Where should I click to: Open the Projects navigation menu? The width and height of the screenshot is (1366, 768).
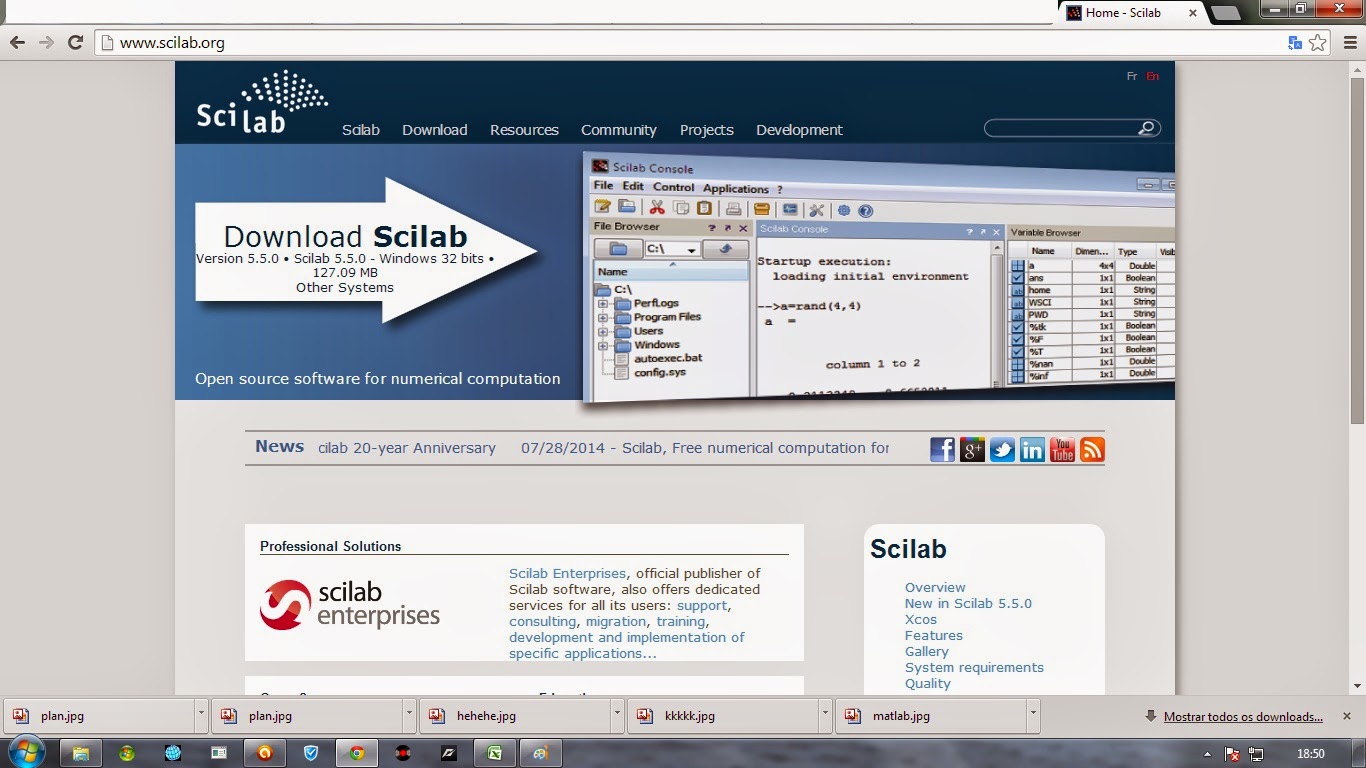707,130
